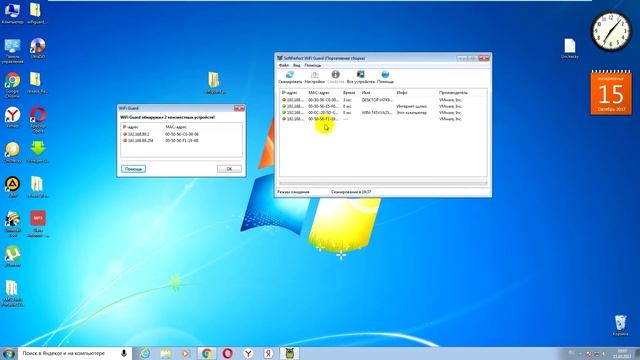Viewport: 640px width, 360px height.
Task: Select the Интернет-шлюз gateway row
Action: [x=383, y=106]
